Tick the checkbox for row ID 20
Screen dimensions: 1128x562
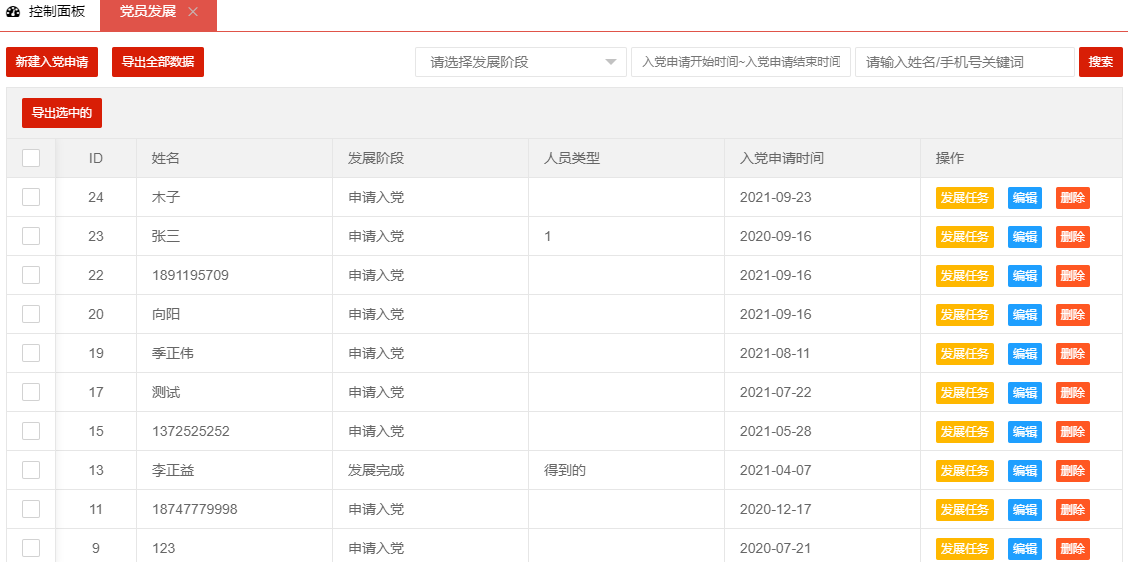click(x=31, y=314)
